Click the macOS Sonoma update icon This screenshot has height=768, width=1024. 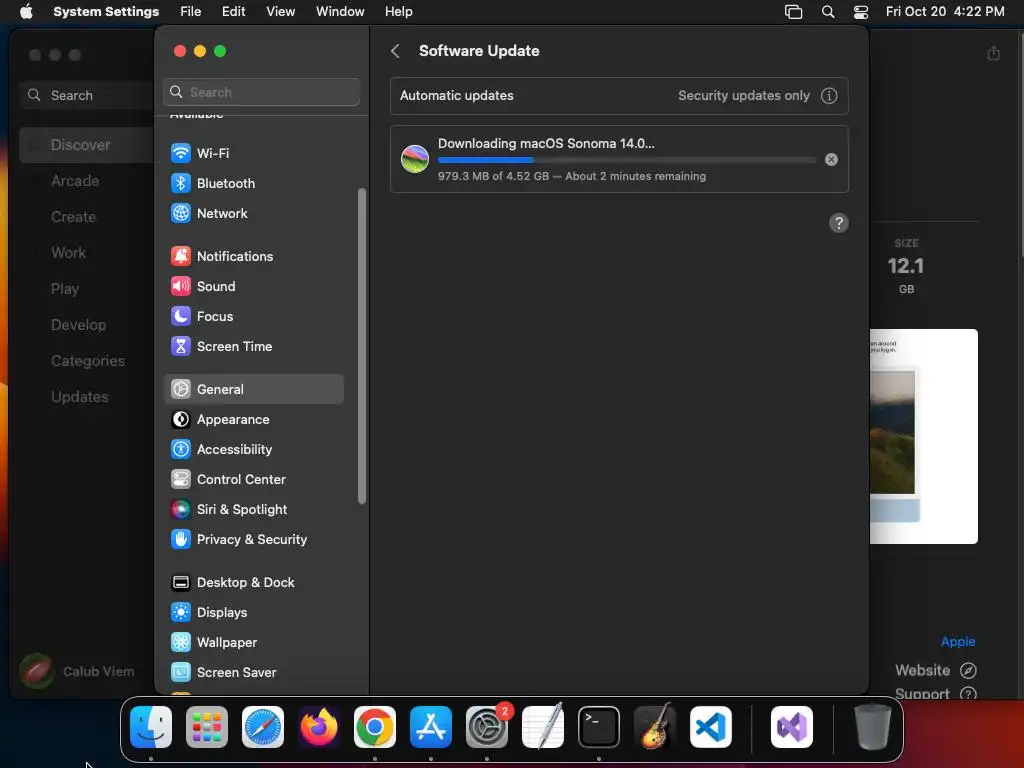[x=415, y=159]
